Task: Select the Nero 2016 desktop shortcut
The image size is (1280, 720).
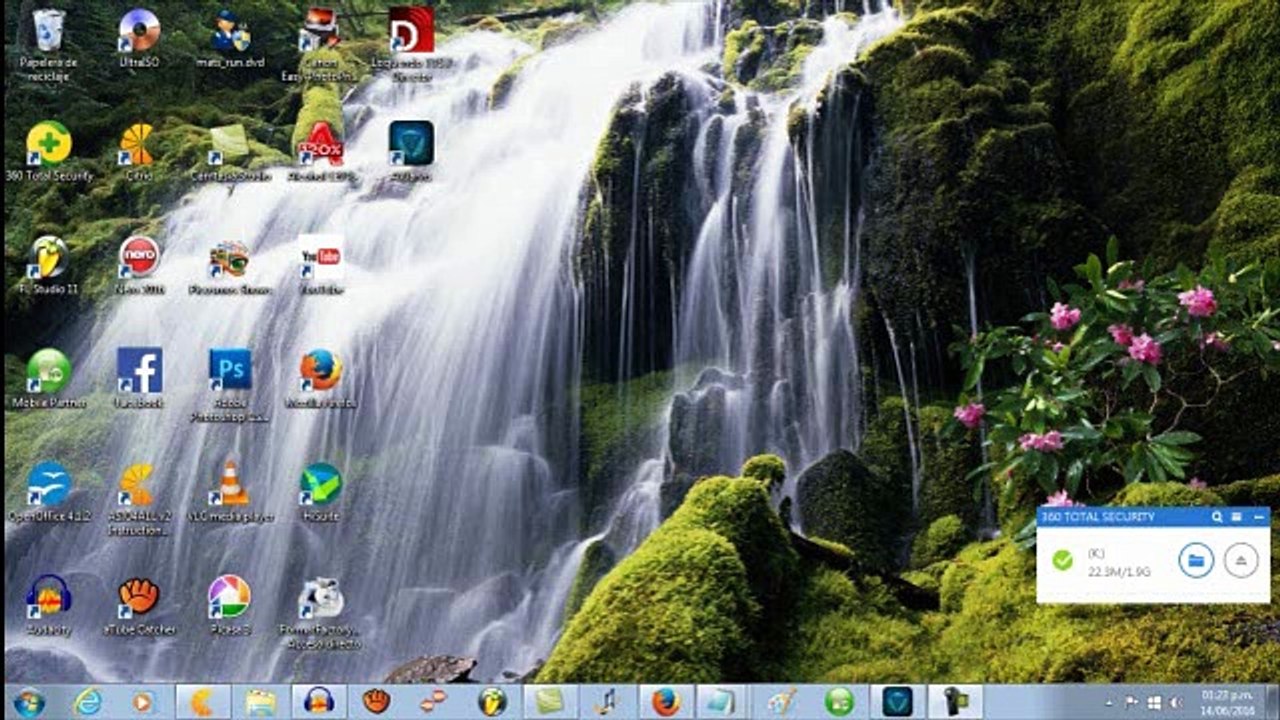Action: [139, 257]
